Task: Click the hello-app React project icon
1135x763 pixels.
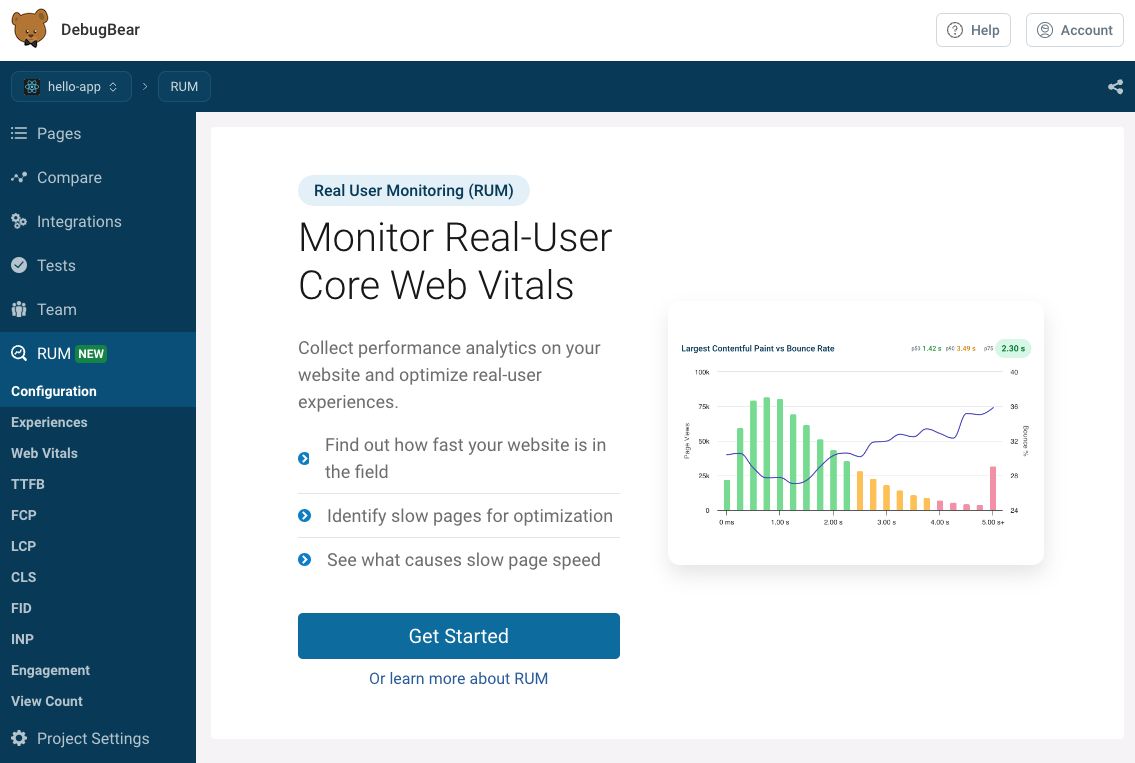Action: pyautogui.click(x=32, y=87)
